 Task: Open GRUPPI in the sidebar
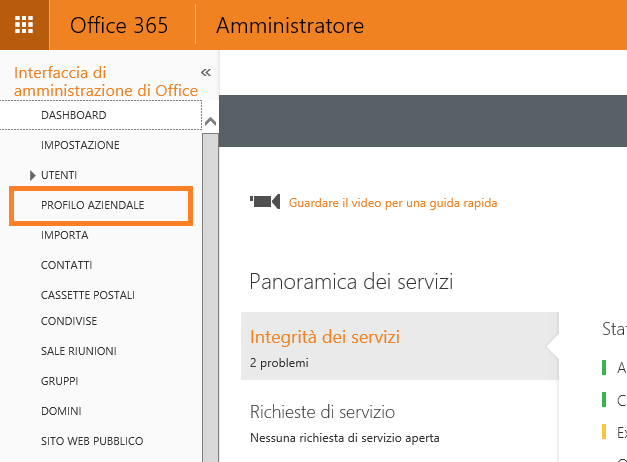pos(59,381)
